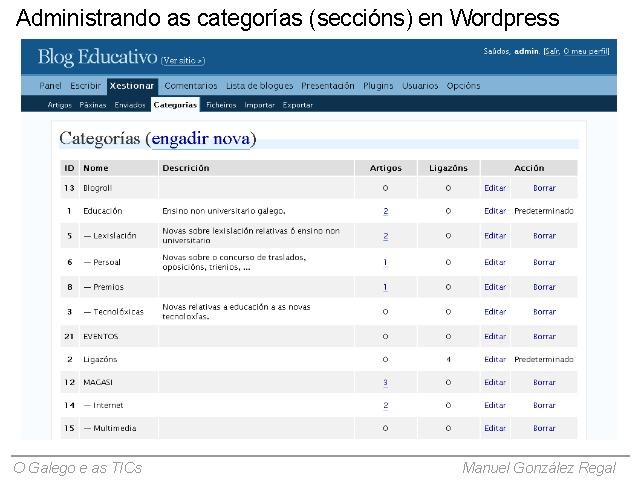Switch to the Páxinas subtab
The height and width of the screenshot is (480, 640).
pos(91,104)
